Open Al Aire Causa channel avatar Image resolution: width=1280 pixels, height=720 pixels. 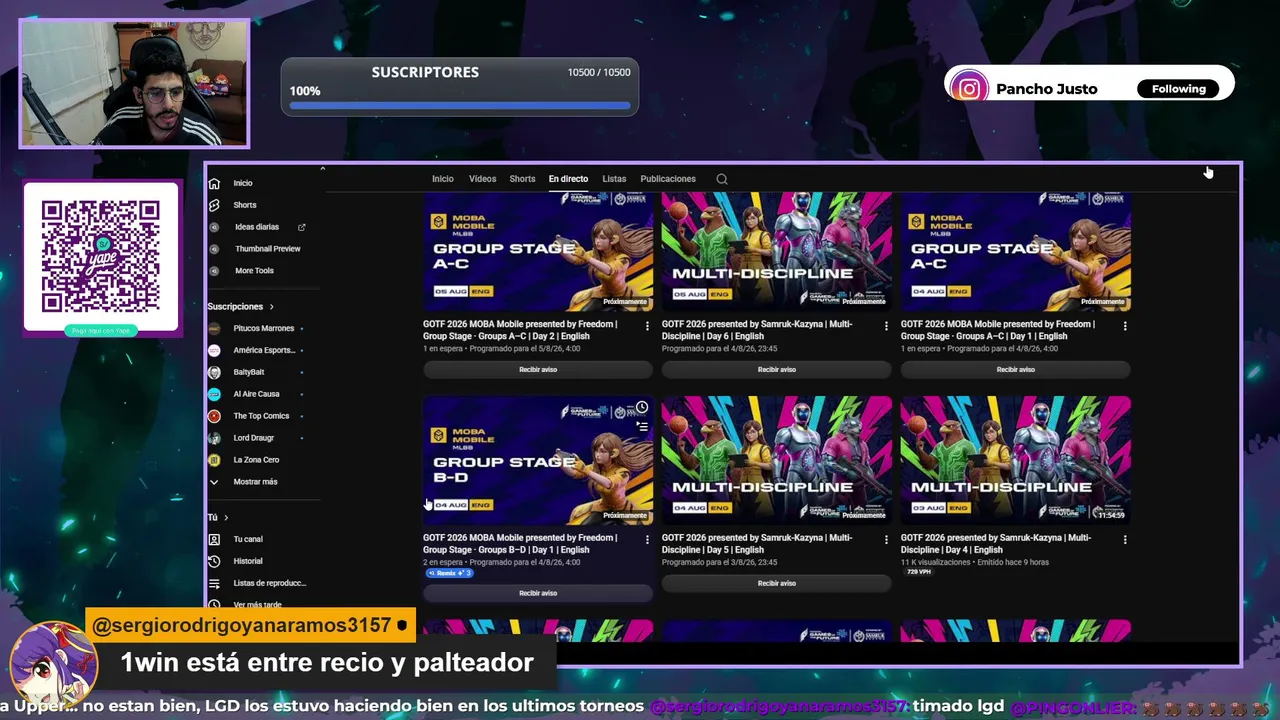[214, 394]
